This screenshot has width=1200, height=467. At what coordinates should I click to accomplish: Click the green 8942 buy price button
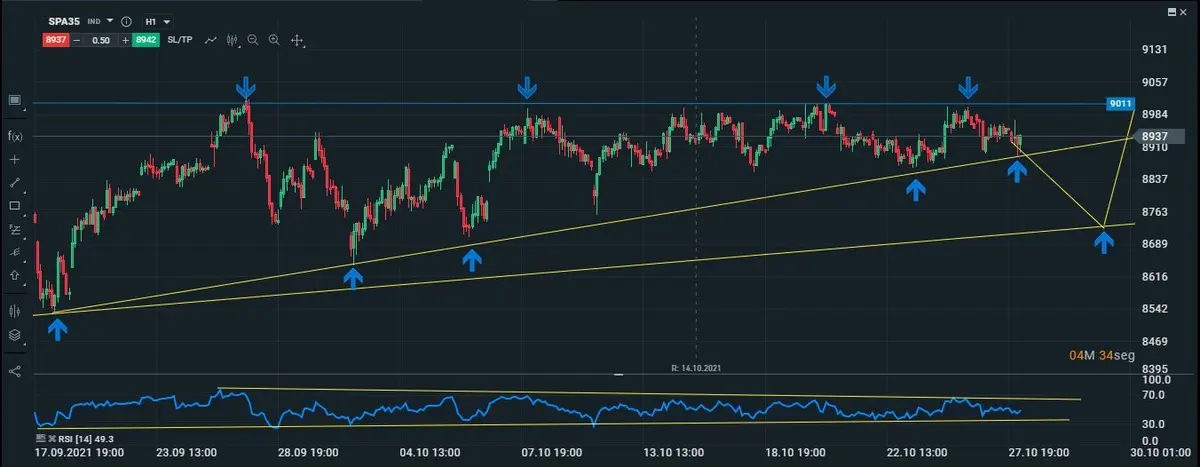(x=148, y=40)
